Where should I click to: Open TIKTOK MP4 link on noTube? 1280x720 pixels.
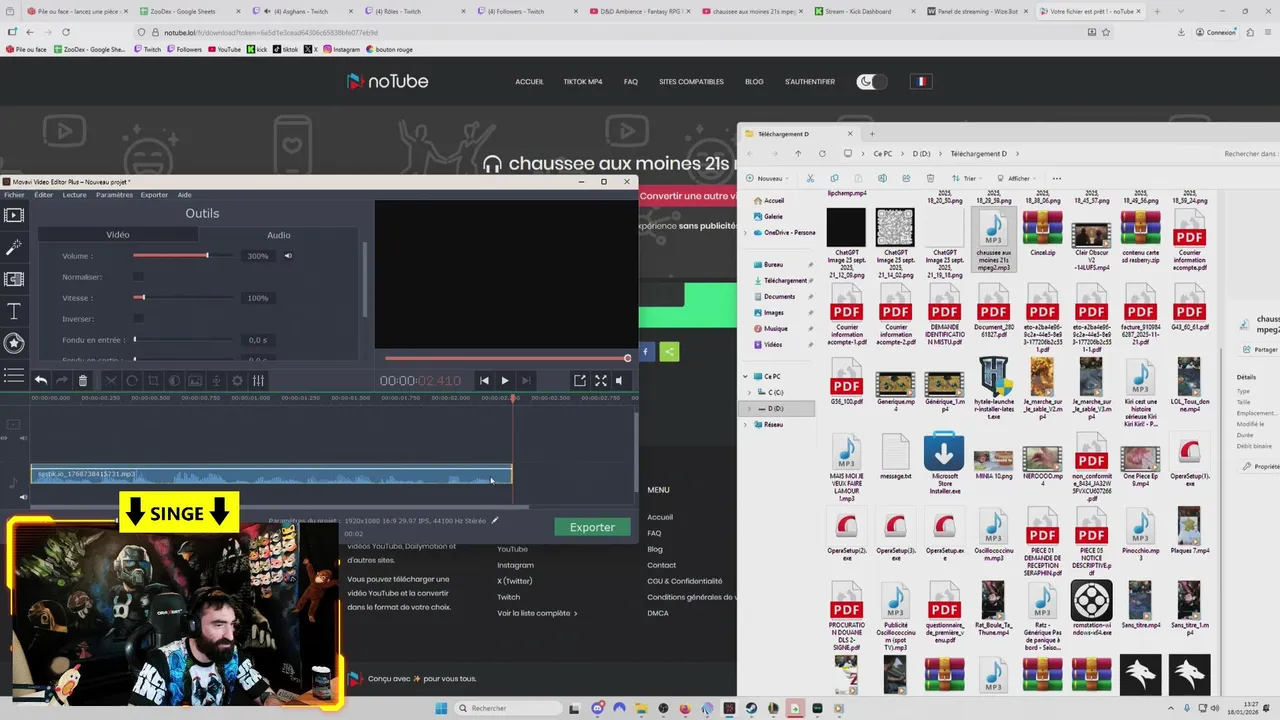583,81
